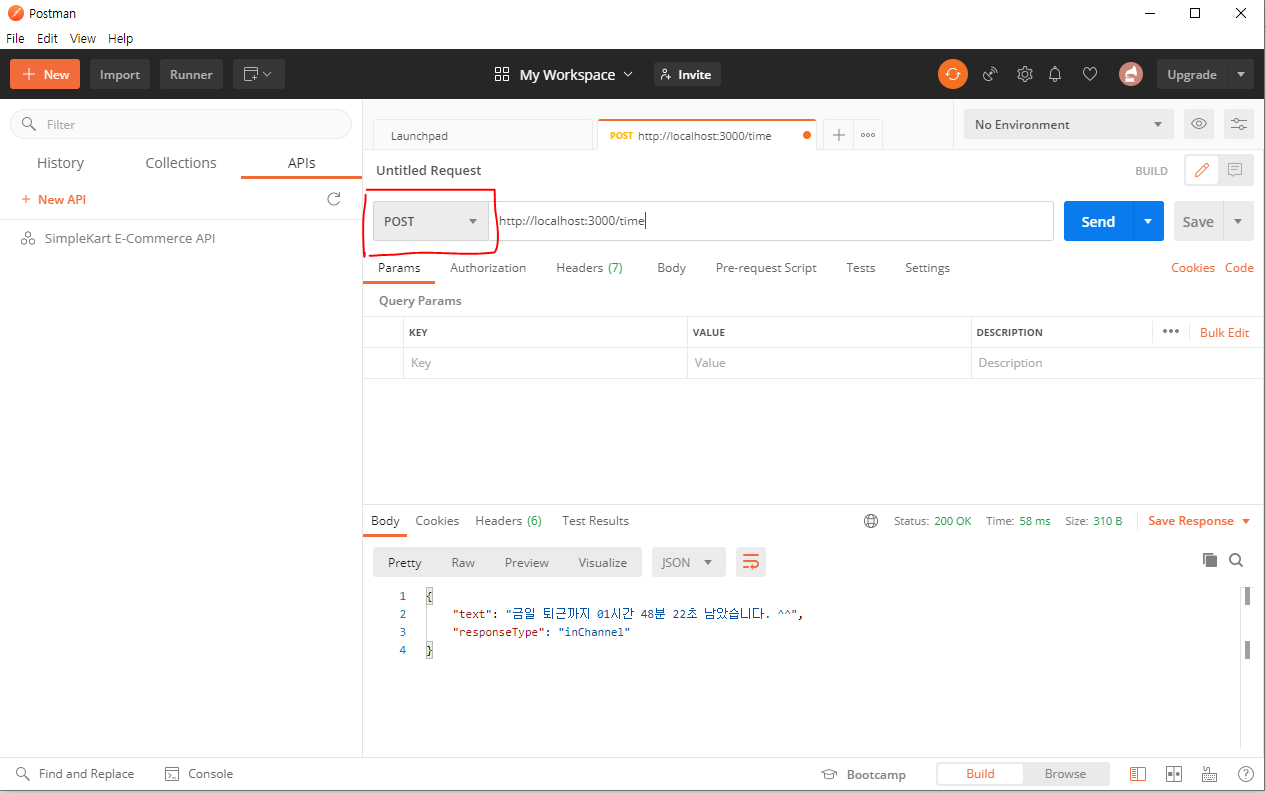Click the orange sync status icon
1266x793 pixels.
click(x=952, y=74)
